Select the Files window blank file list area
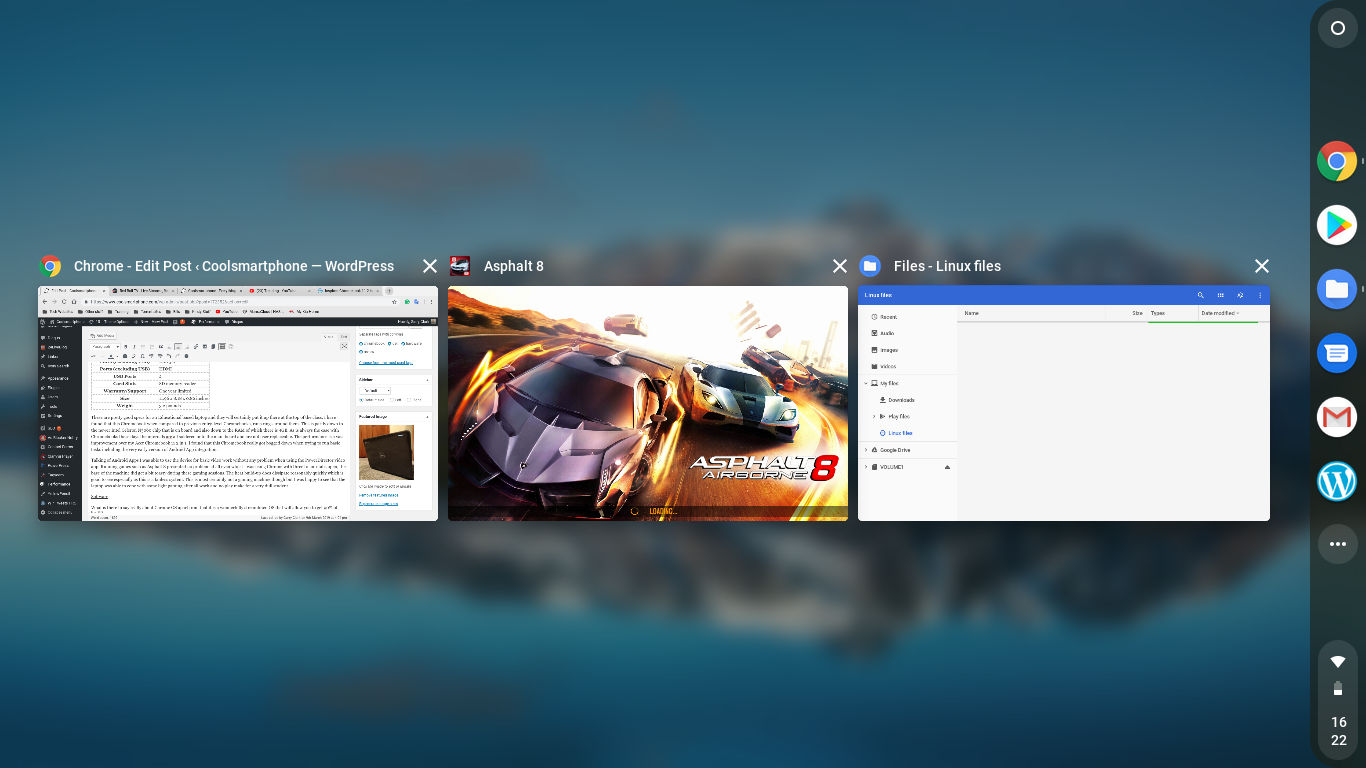 click(1113, 420)
